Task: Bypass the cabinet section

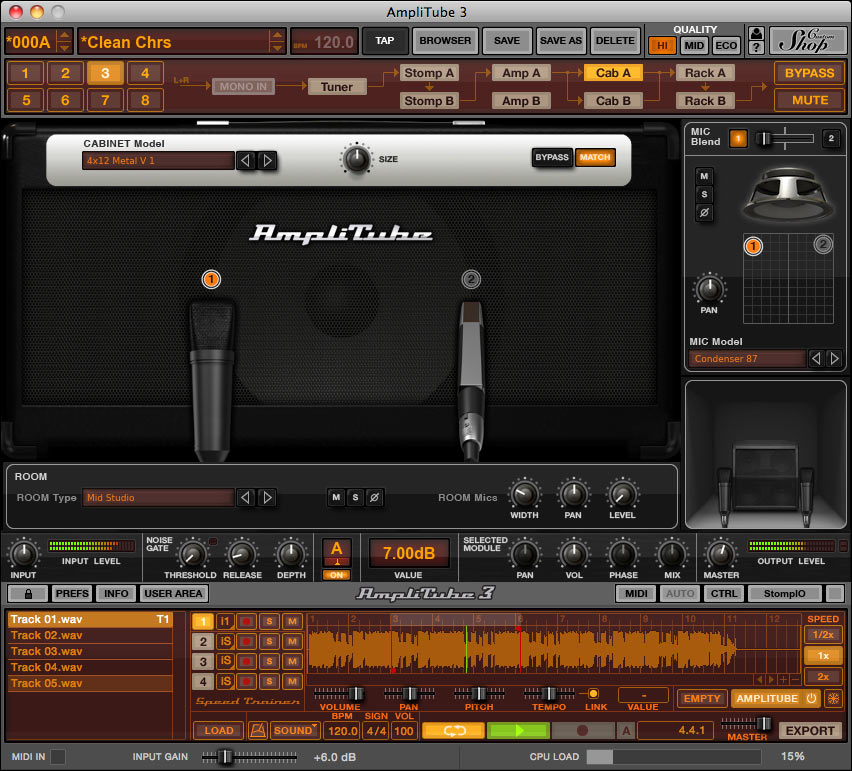Action: [552, 157]
